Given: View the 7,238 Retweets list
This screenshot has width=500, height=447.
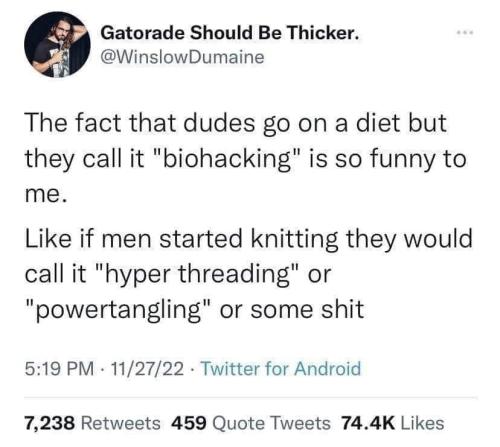Looking at the screenshot, I should pos(92,423).
